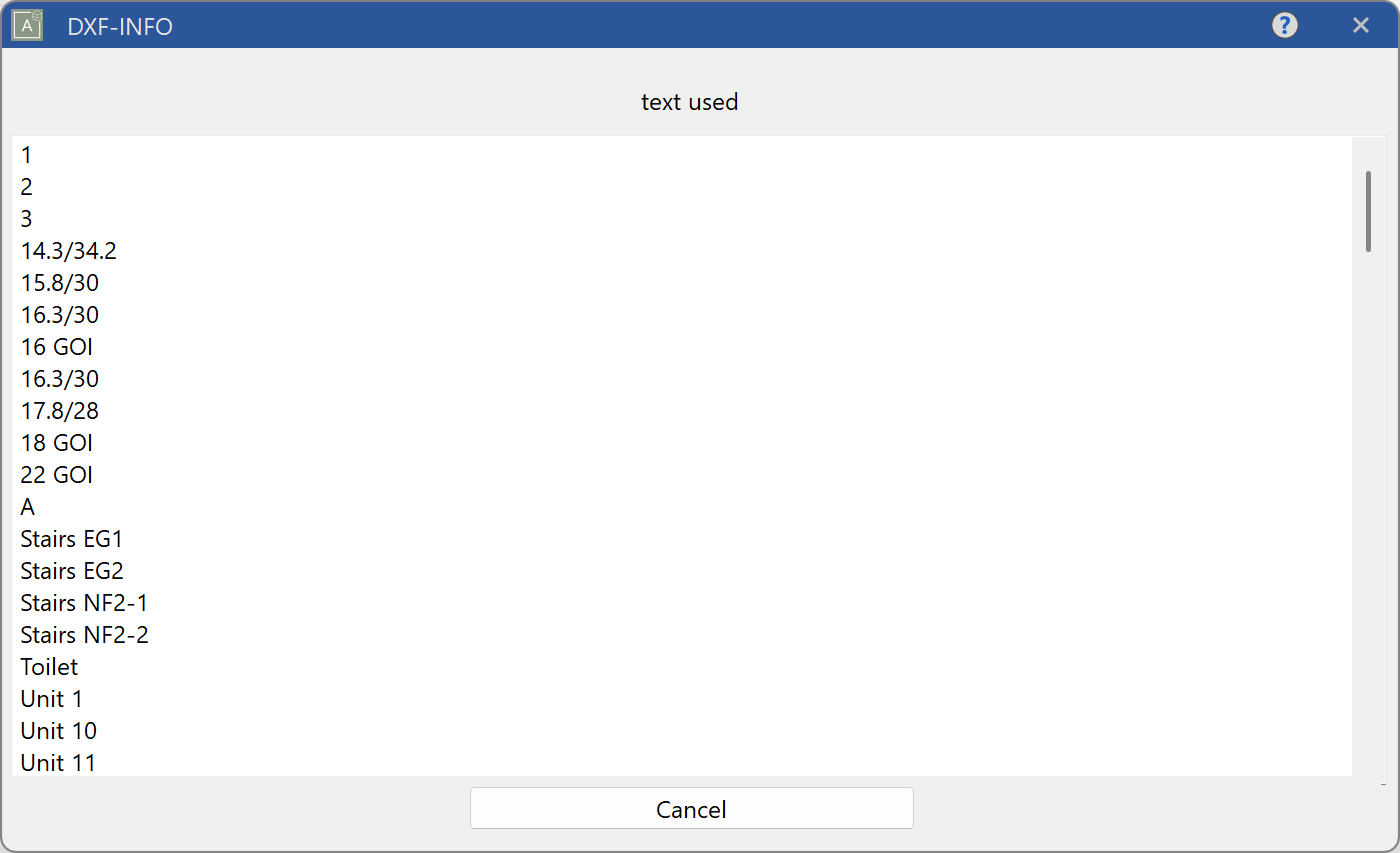Screen dimensions: 1400x853
Task: Select the "3" entry in the list
Action: (x=27, y=219)
